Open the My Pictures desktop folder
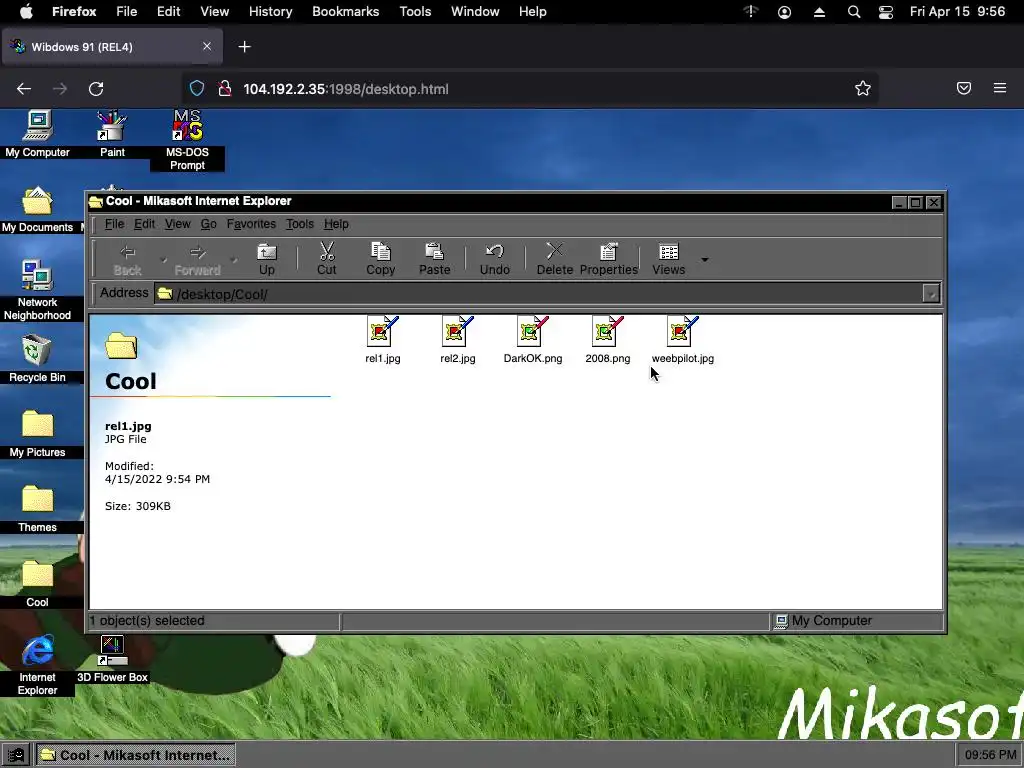The width and height of the screenshot is (1024, 768). (x=37, y=434)
